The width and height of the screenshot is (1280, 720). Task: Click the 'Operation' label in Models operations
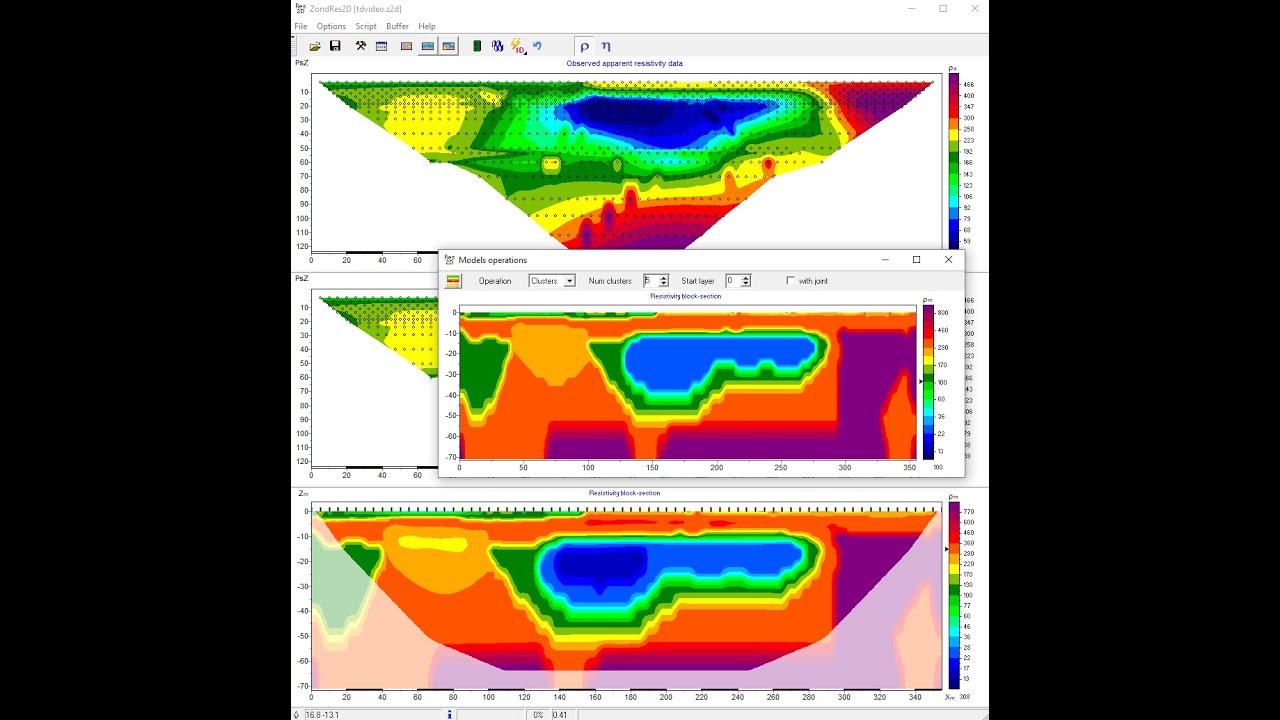495,281
